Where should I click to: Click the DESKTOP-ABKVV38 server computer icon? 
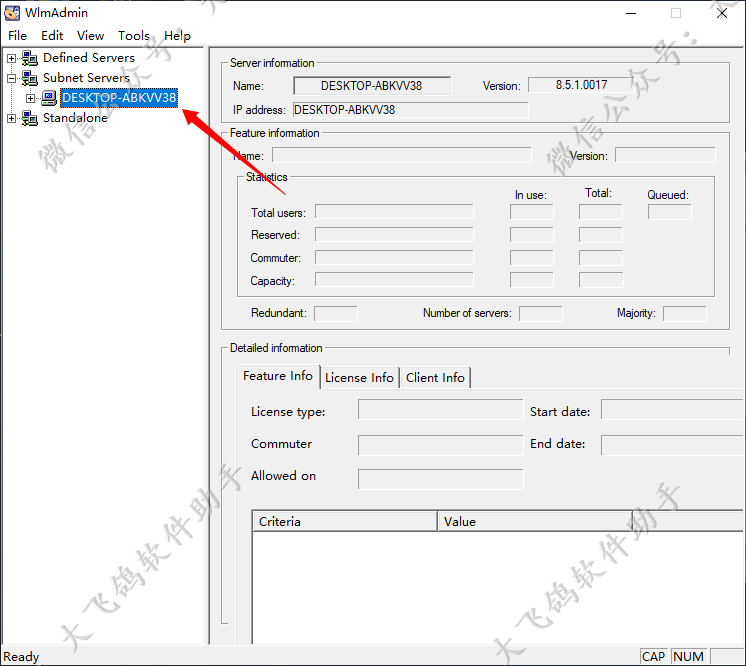pyautogui.click(x=49, y=98)
